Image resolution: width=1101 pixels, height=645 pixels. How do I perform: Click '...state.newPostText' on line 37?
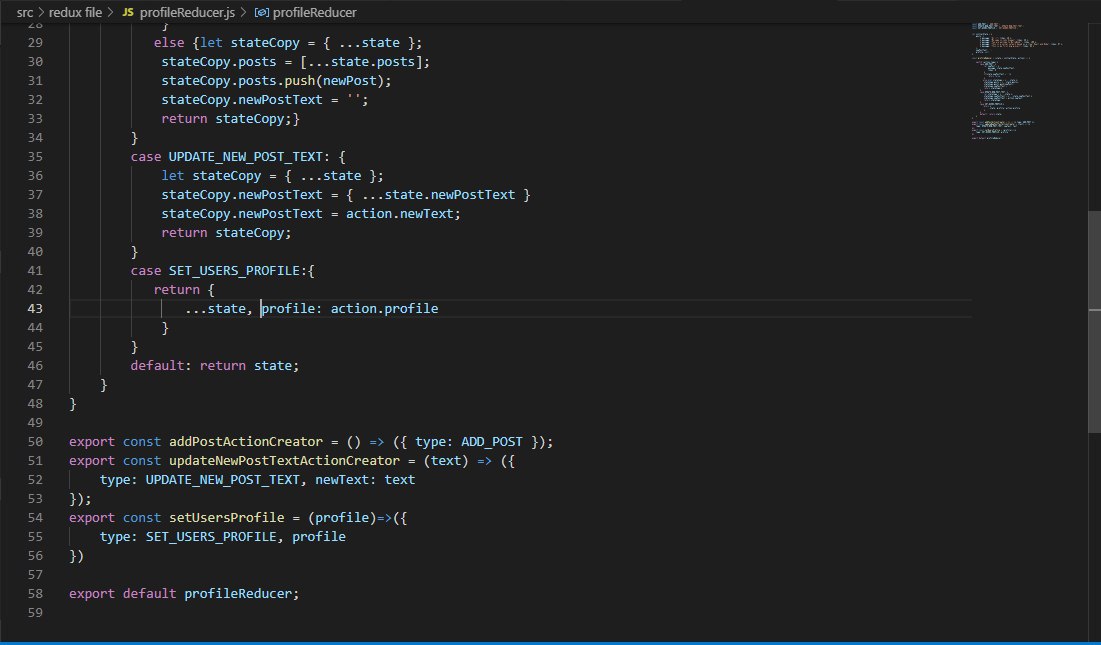[438, 194]
